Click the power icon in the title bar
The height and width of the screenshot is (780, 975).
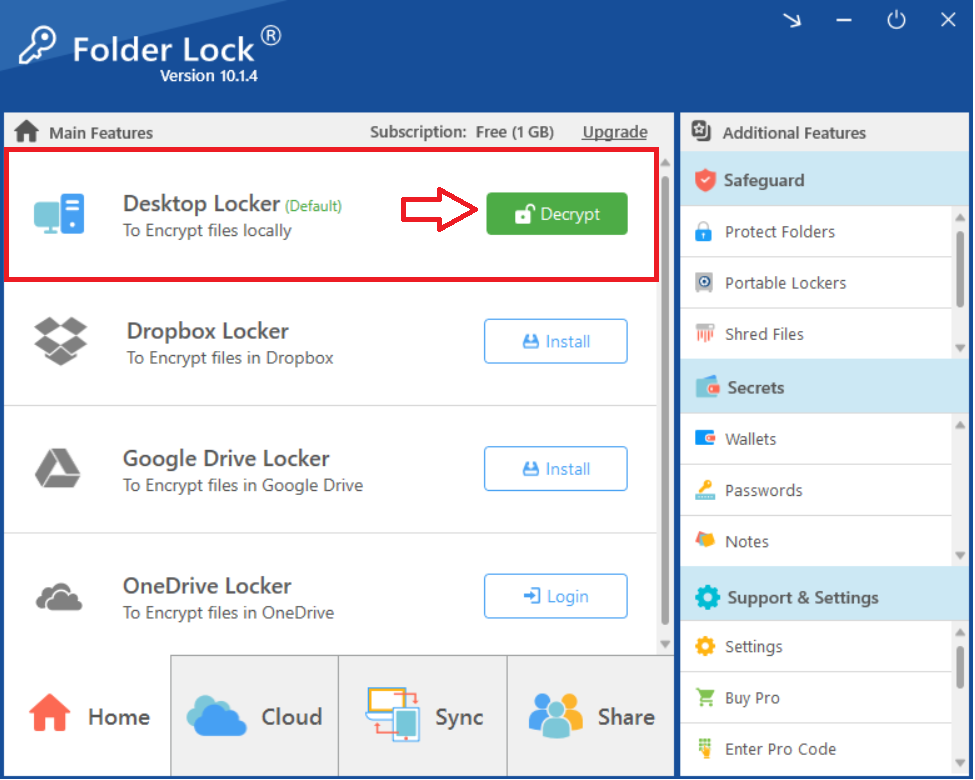tap(896, 20)
